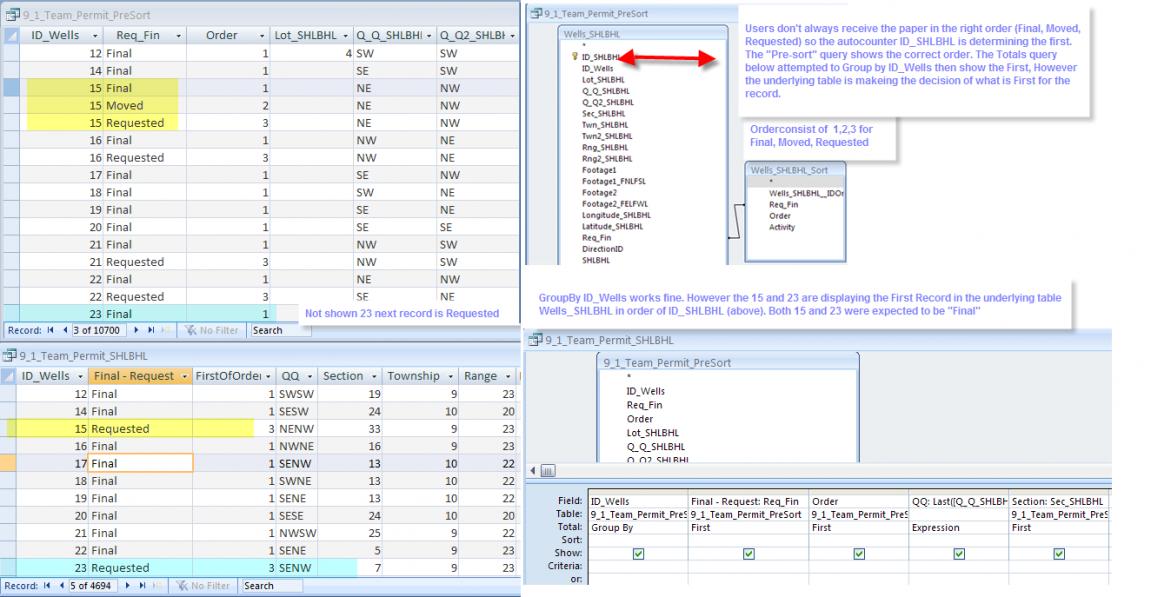Jump to last record in Team_Permit_SHLBHL datasheet

pyautogui.click(x=142, y=586)
